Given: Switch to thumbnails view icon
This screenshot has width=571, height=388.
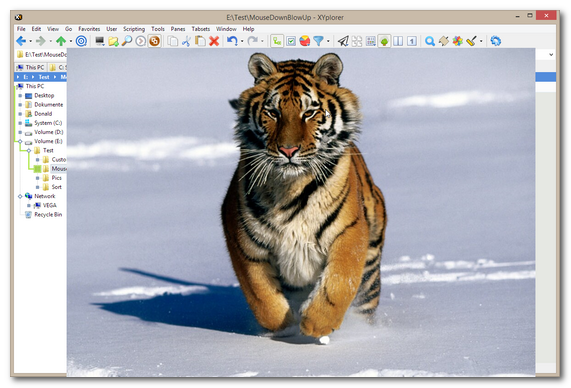Looking at the screenshot, I should (357, 41).
